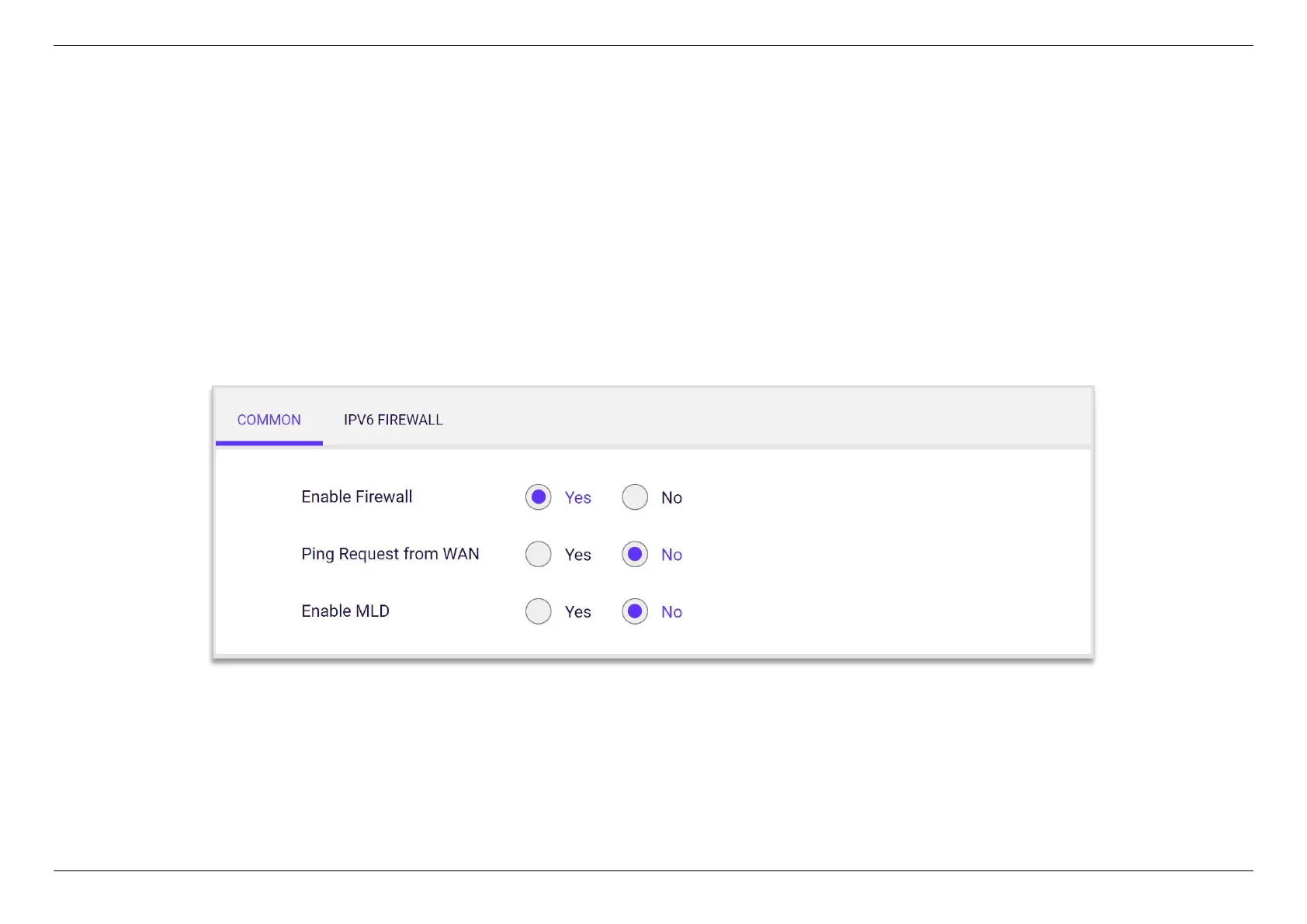The width and height of the screenshot is (1307, 924).
Task: Turn on Enable MLD via Yes radio circle
Action: tap(538, 611)
